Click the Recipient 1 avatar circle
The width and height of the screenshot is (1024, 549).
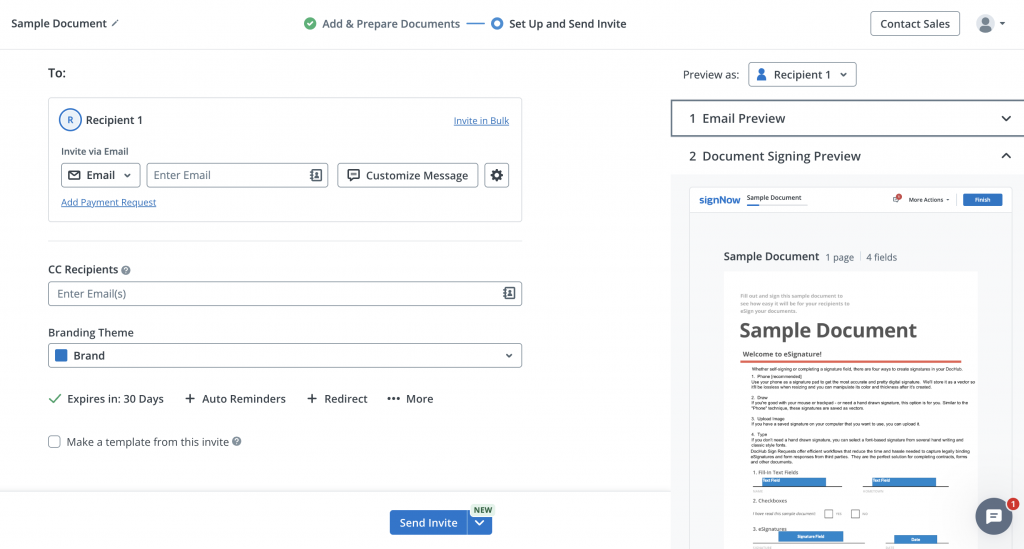pyautogui.click(x=71, y=120)
